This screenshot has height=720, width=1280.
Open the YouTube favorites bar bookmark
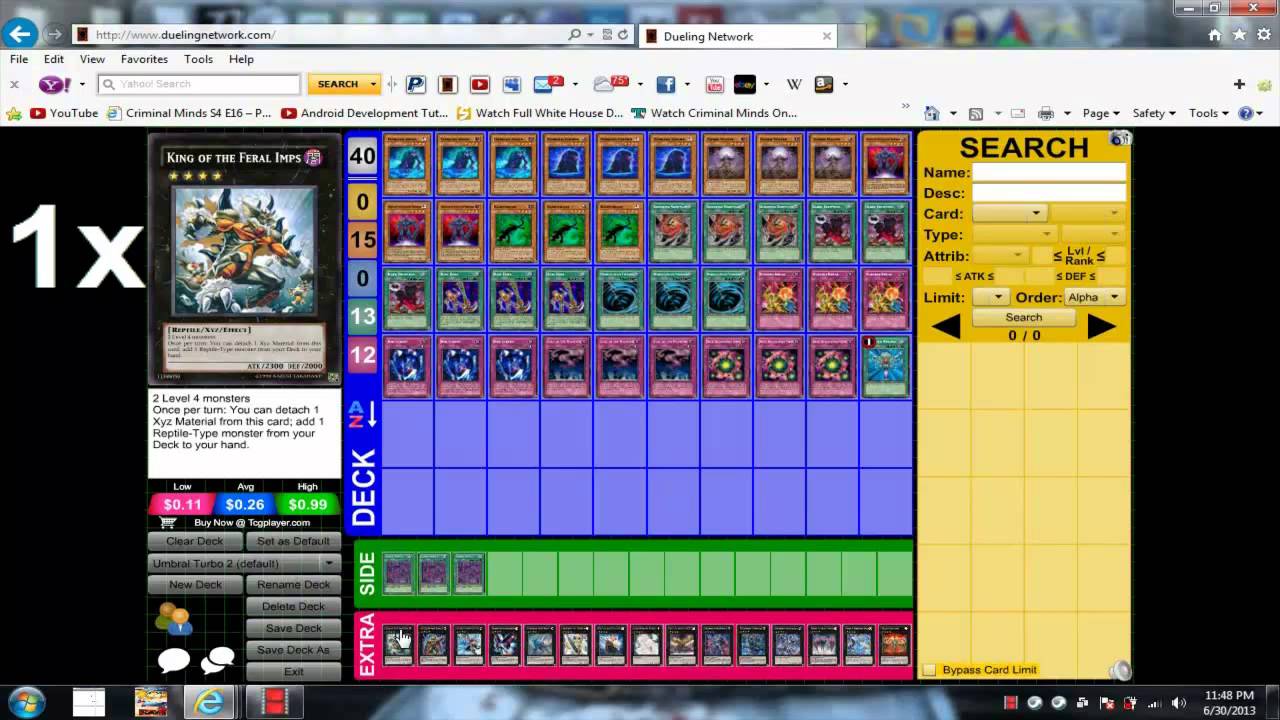[65, 113]
